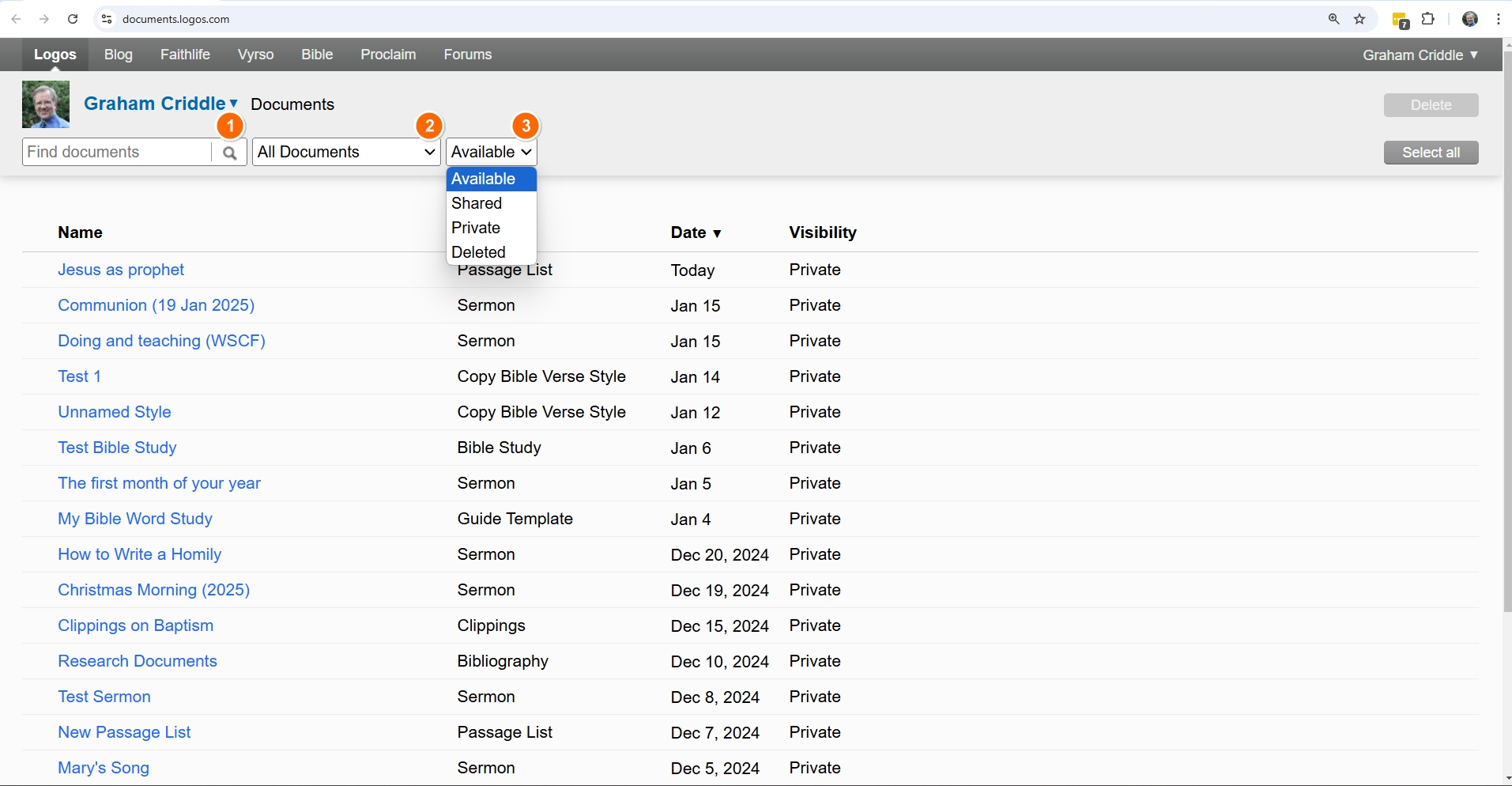This screenshot has width=1512, height=786.
Task: Click the browser address bar URL
Action: pos(176,19)
